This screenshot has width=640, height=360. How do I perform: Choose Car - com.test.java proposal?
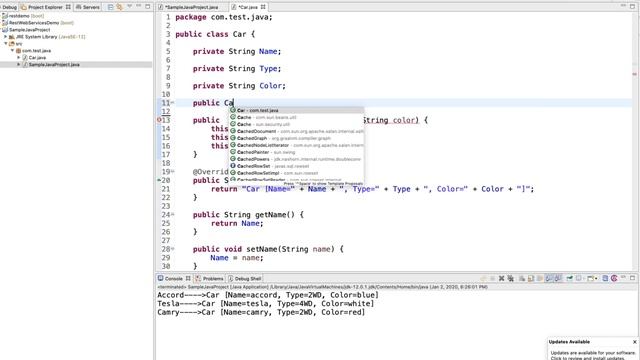pos(296,110)
